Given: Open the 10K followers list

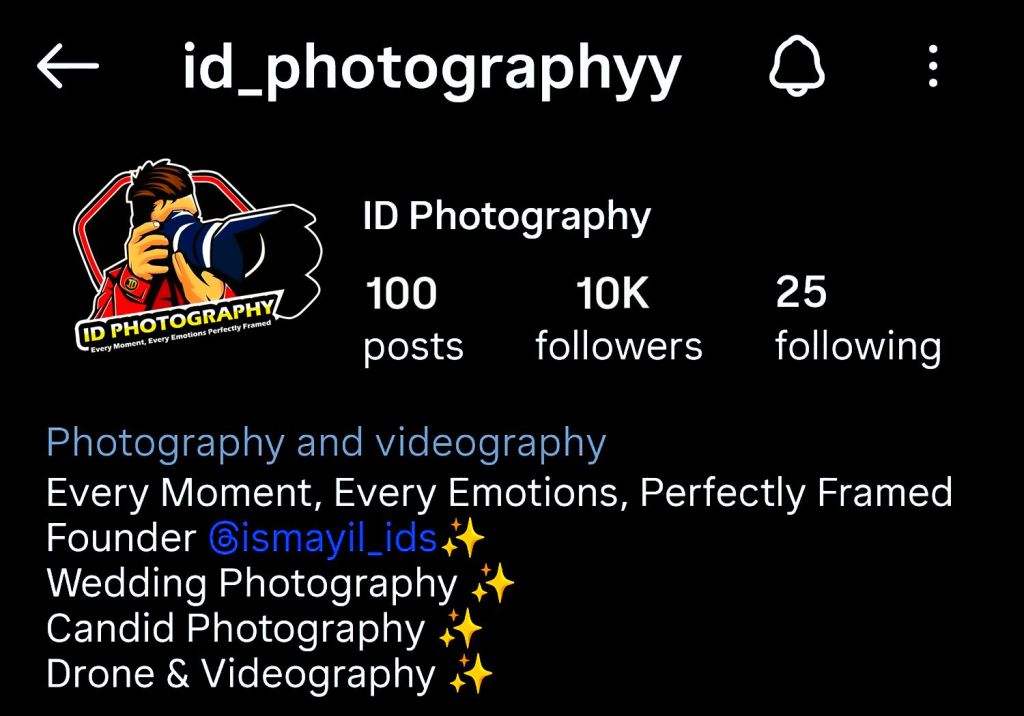Looking at the screenshot, I should tap(618, 319).
